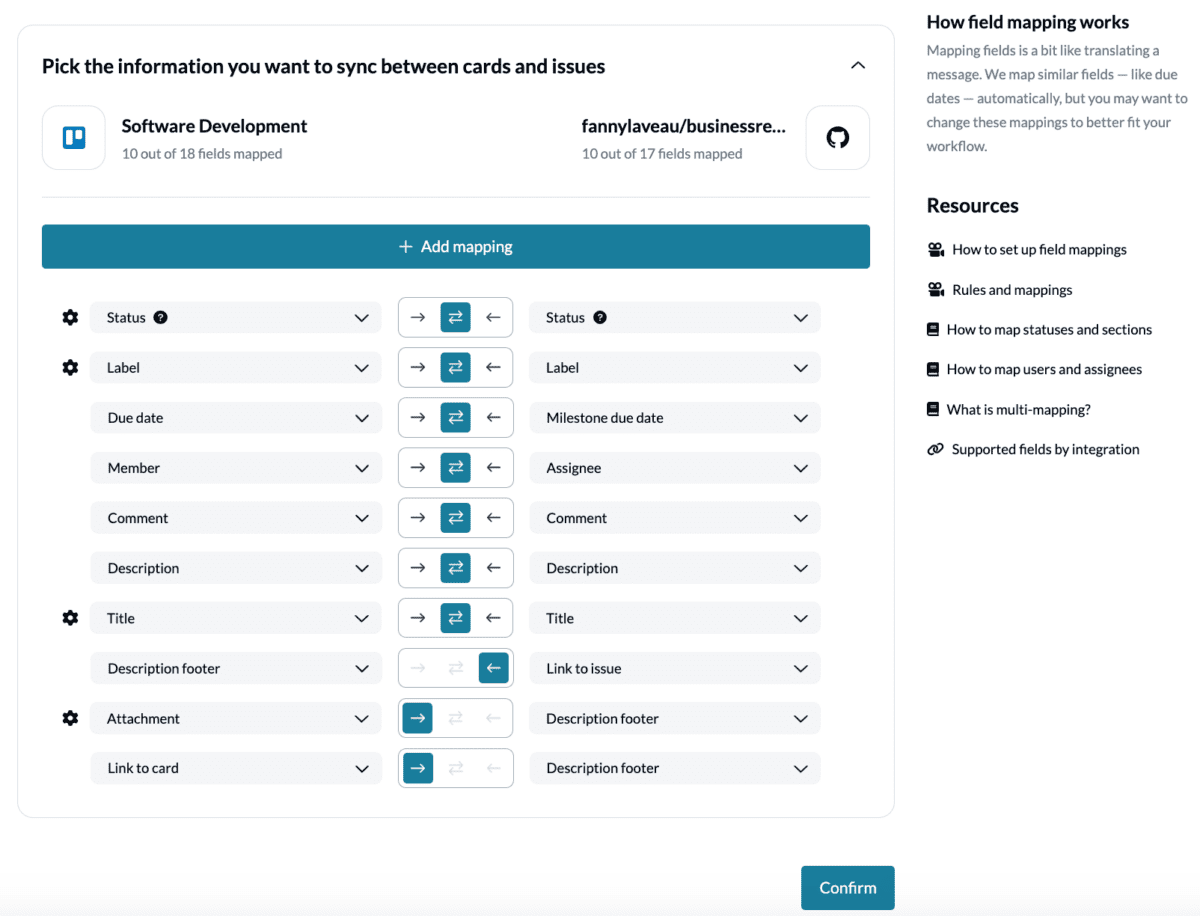Open settings gear for the Label mapping
The image size is (1200, 916).
coord(70,368)
